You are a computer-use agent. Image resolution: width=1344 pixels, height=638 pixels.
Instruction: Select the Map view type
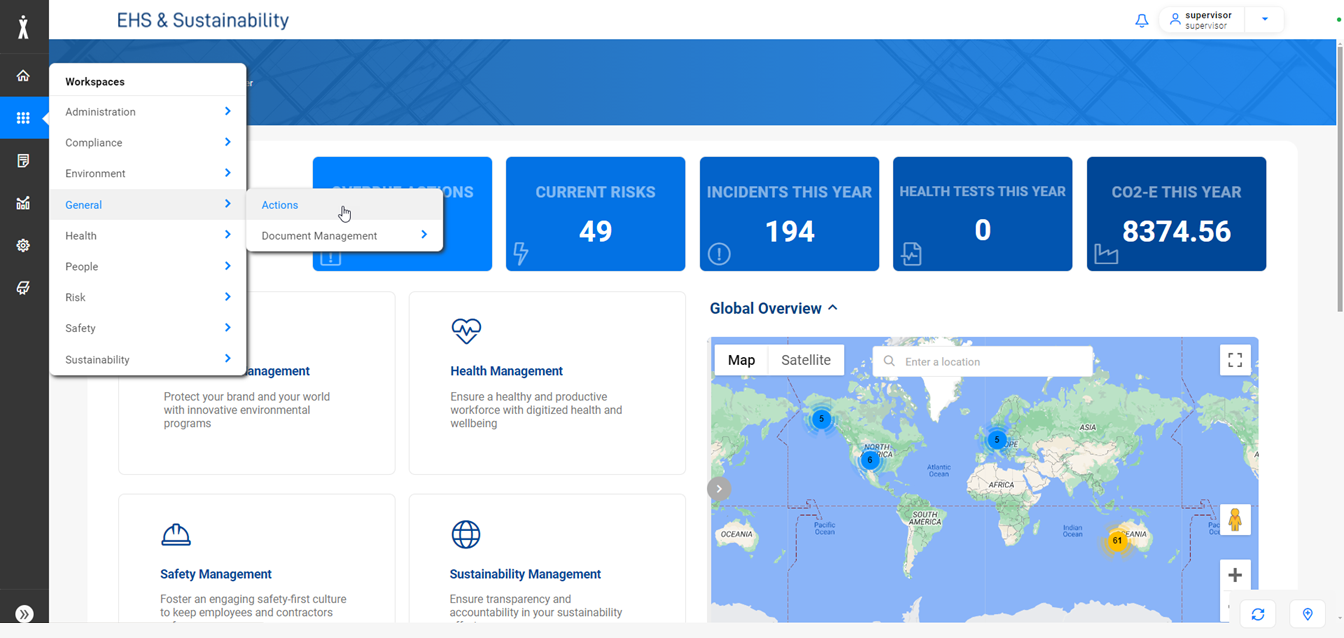coord(741,360)
